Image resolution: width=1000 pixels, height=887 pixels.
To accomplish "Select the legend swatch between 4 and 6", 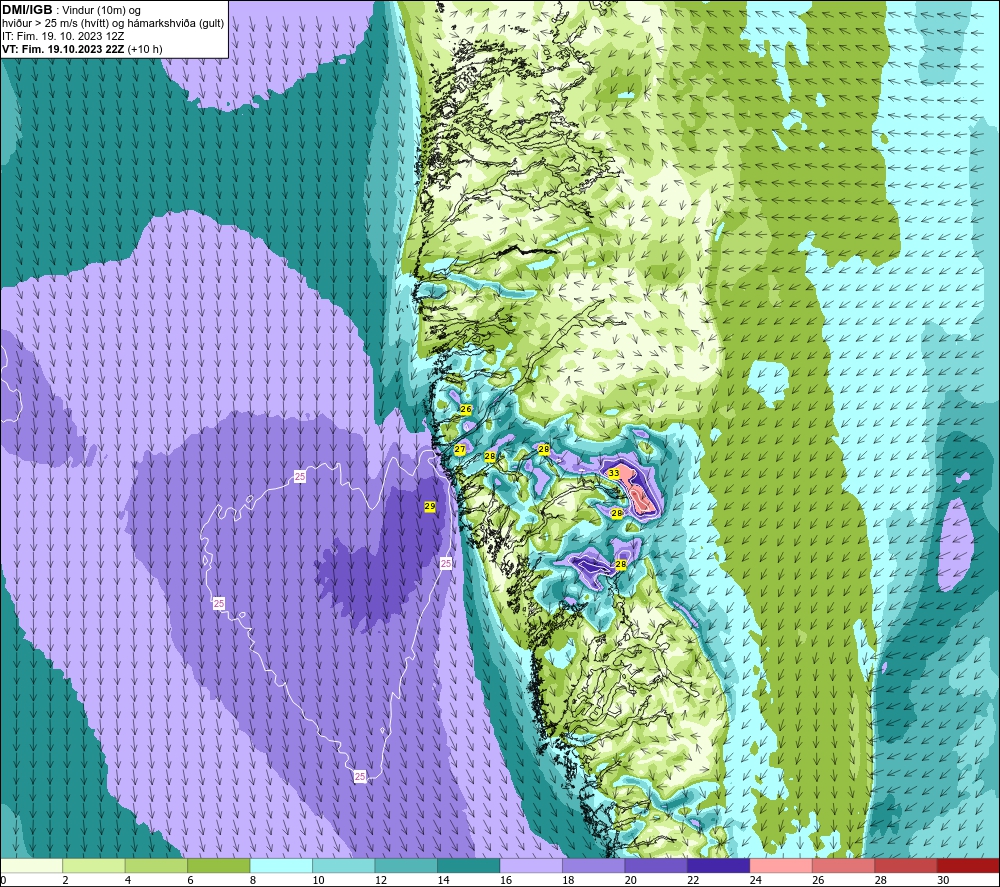I will click(156, 865).
